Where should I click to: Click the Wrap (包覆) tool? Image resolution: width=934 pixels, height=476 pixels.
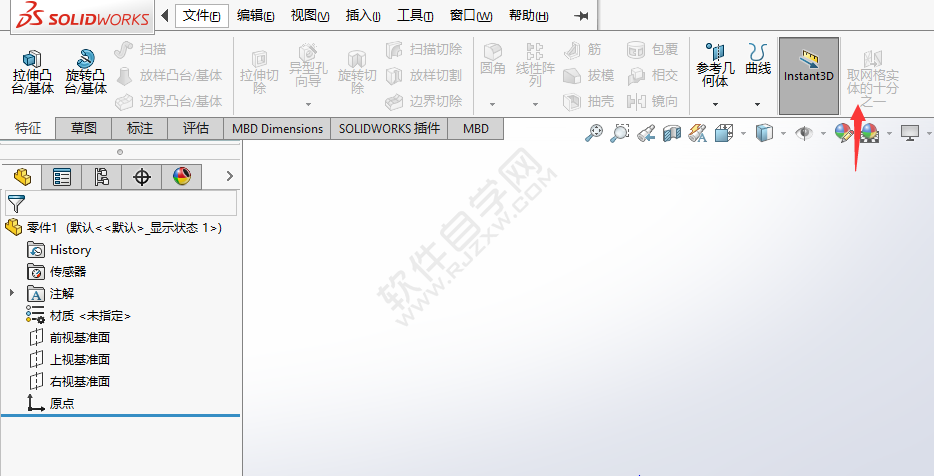tap(652, 49)
